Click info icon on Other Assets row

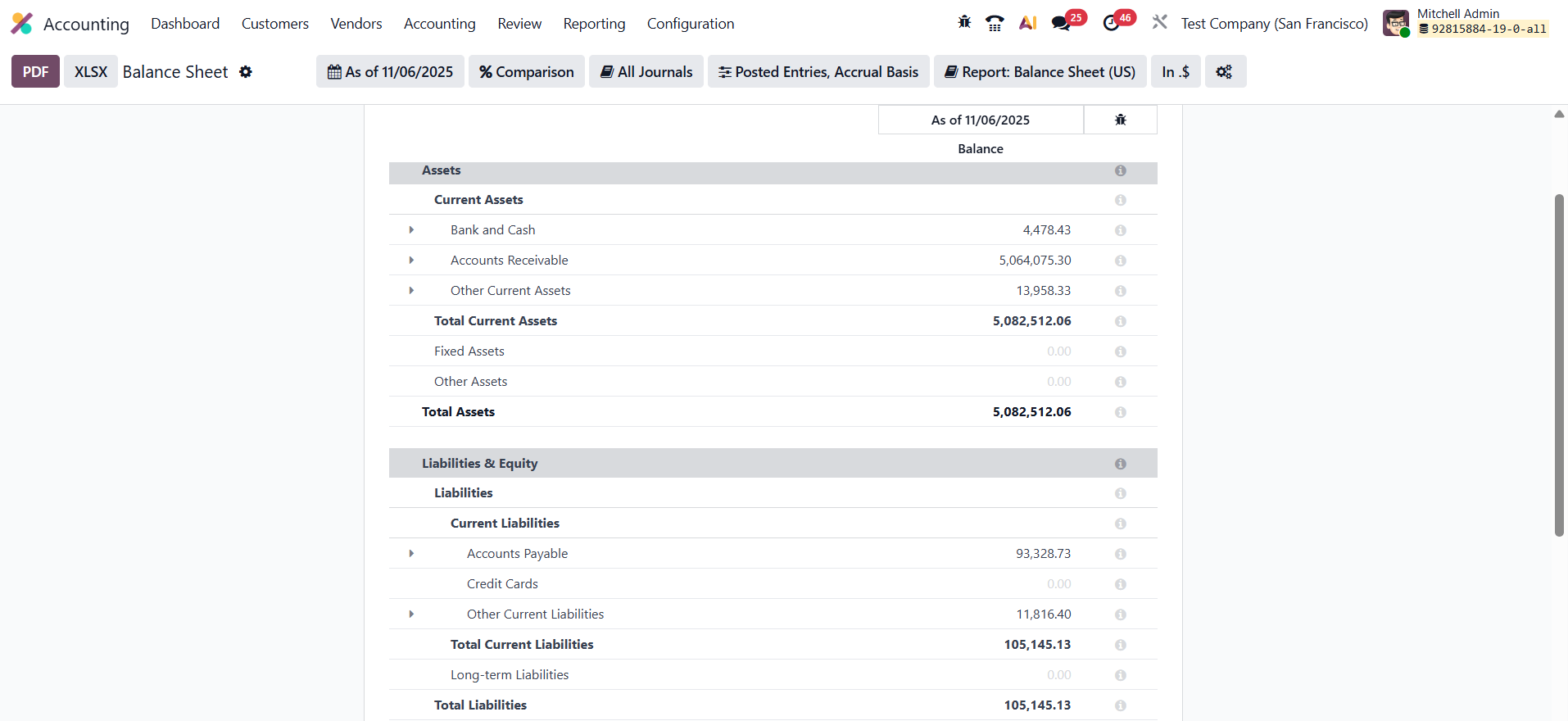[1121, 382]
